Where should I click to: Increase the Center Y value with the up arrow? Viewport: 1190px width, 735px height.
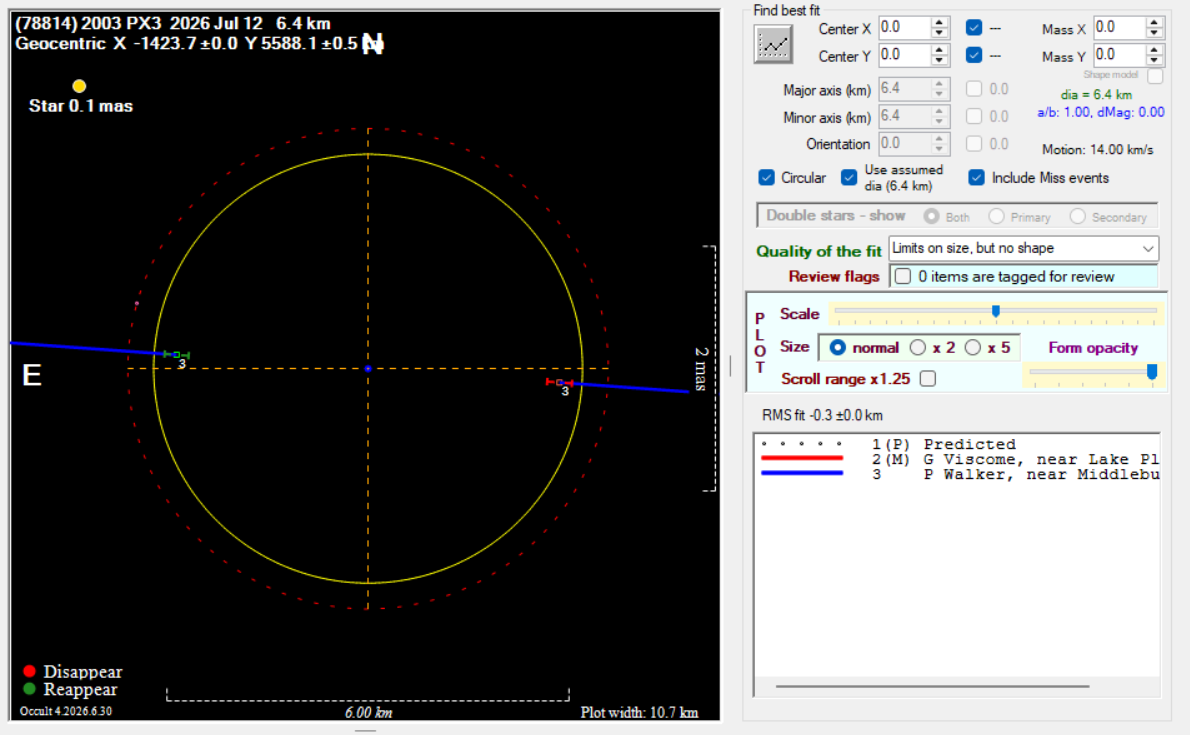click(x=940, y=50)
